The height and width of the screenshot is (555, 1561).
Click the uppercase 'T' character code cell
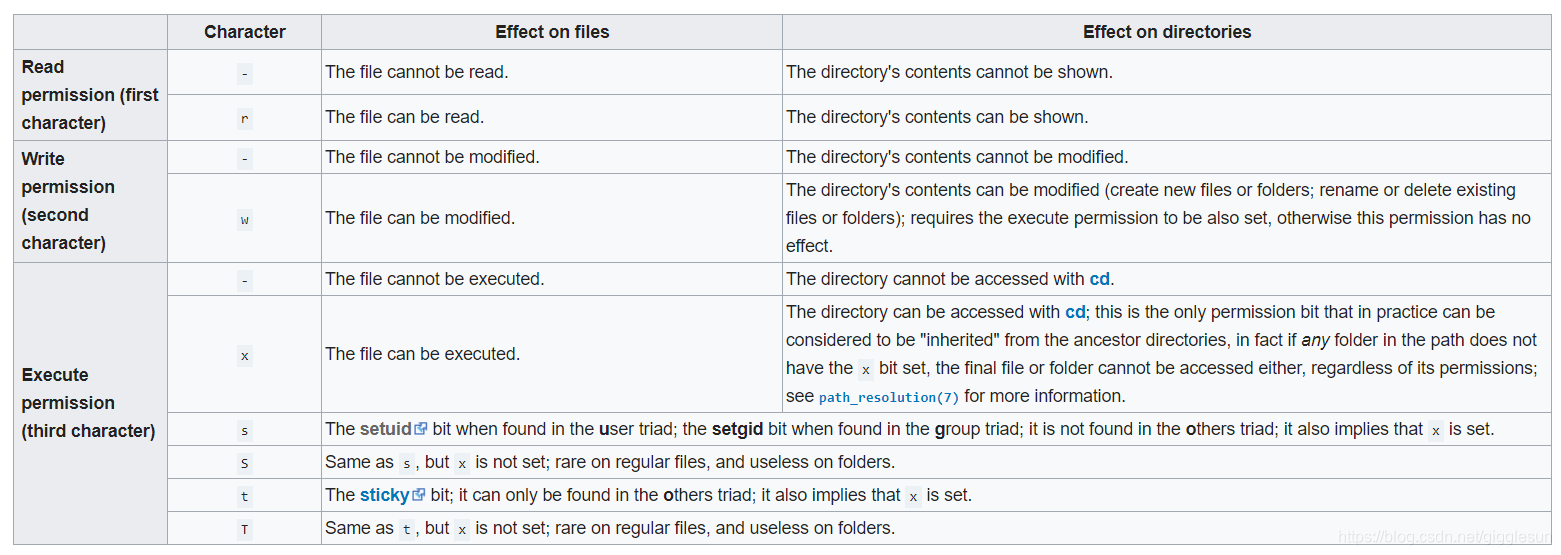(245, 529)
